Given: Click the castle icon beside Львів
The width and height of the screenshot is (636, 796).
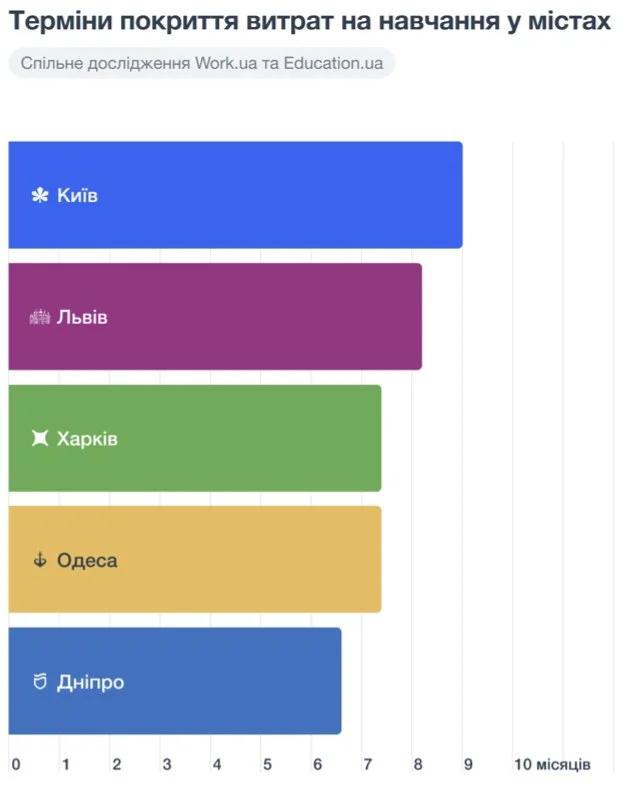Looking at the screenshot, I should point(40,318).
